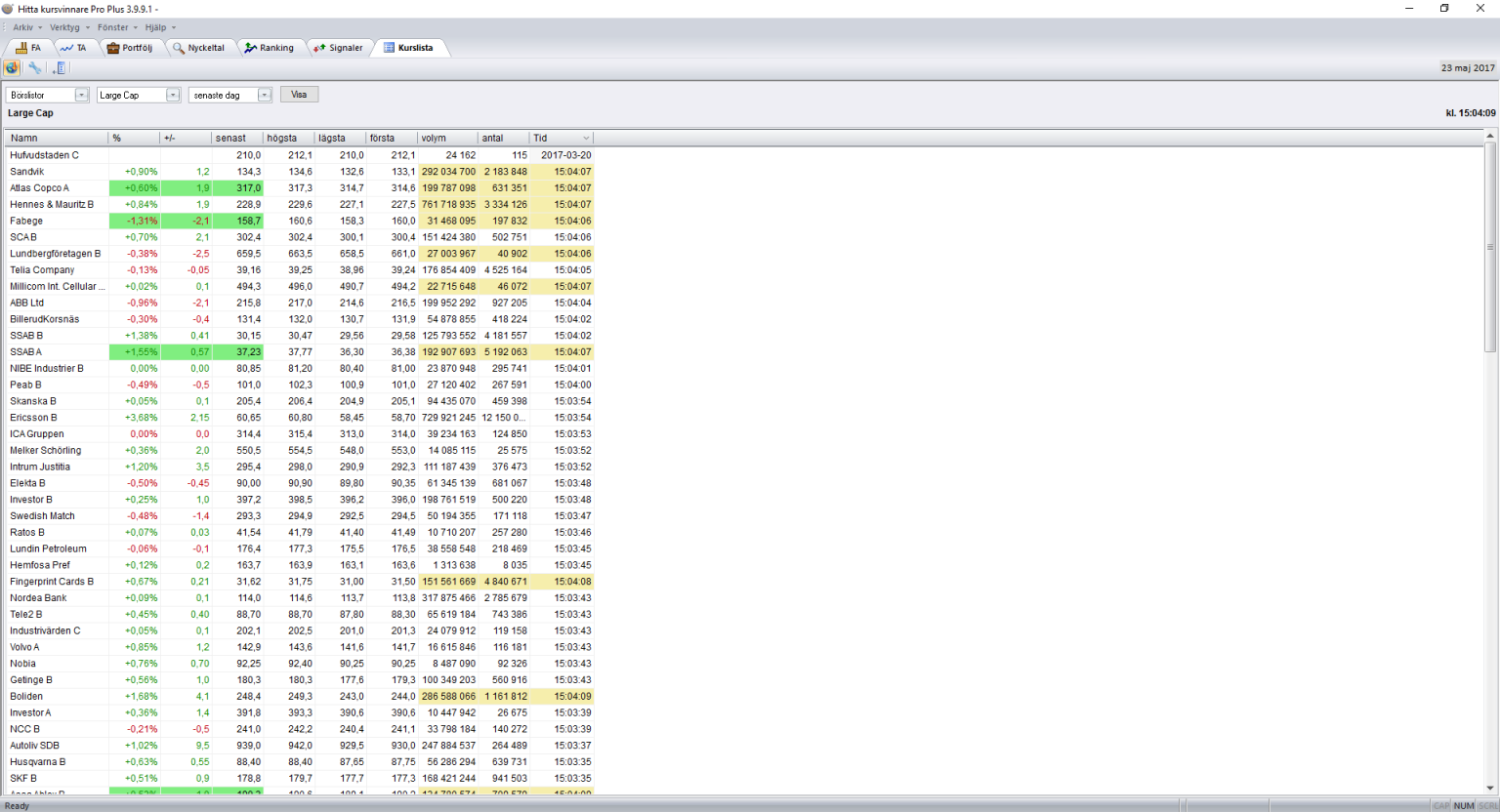
Task: Select Boliden stock name
Action: point(26,697)
